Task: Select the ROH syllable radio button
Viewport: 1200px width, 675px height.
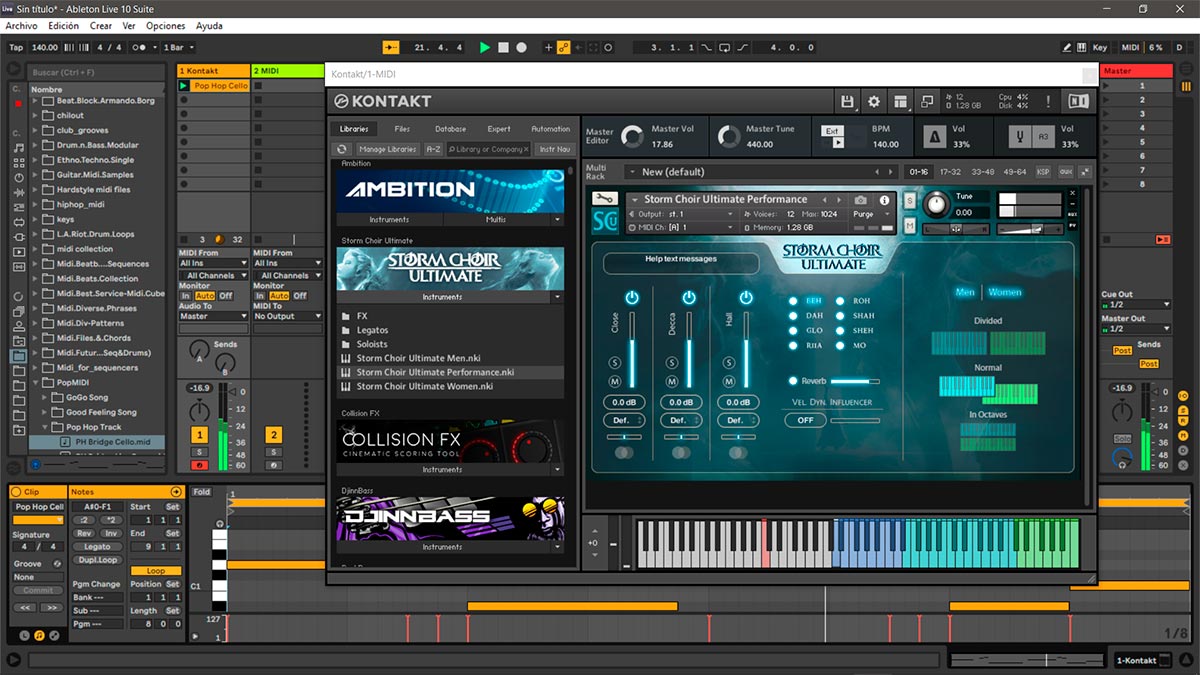Action: 840,301
